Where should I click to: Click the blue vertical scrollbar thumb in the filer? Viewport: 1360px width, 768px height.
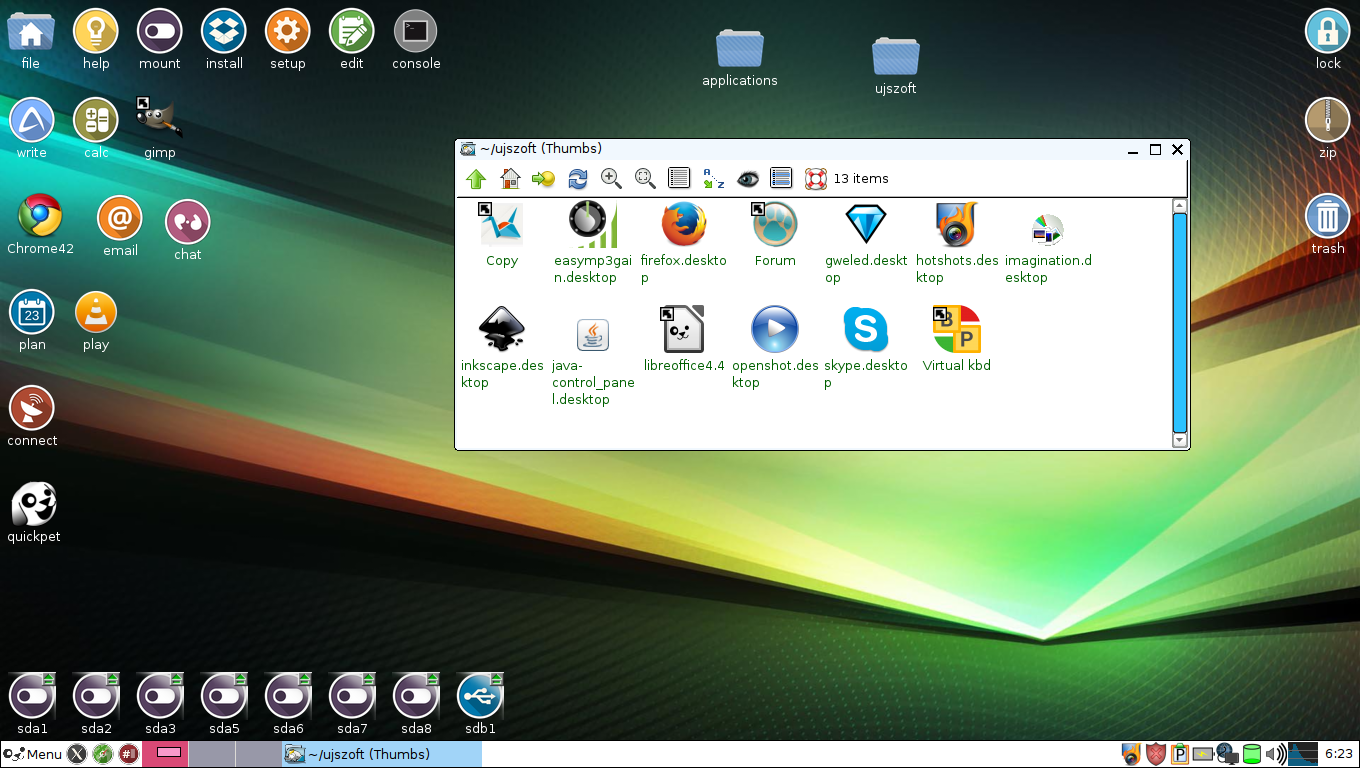pyautogui.click(x=1179, y=322)
